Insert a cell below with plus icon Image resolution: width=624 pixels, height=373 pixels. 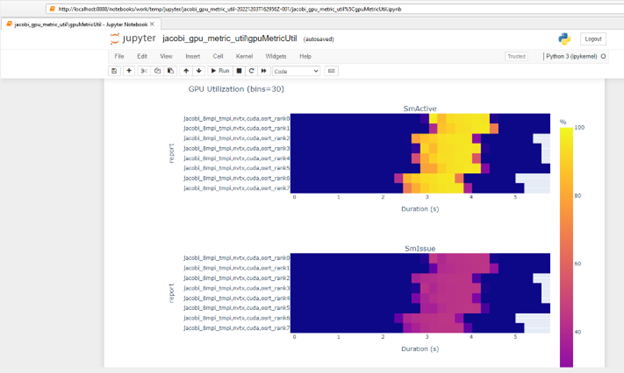pos(129,71)
